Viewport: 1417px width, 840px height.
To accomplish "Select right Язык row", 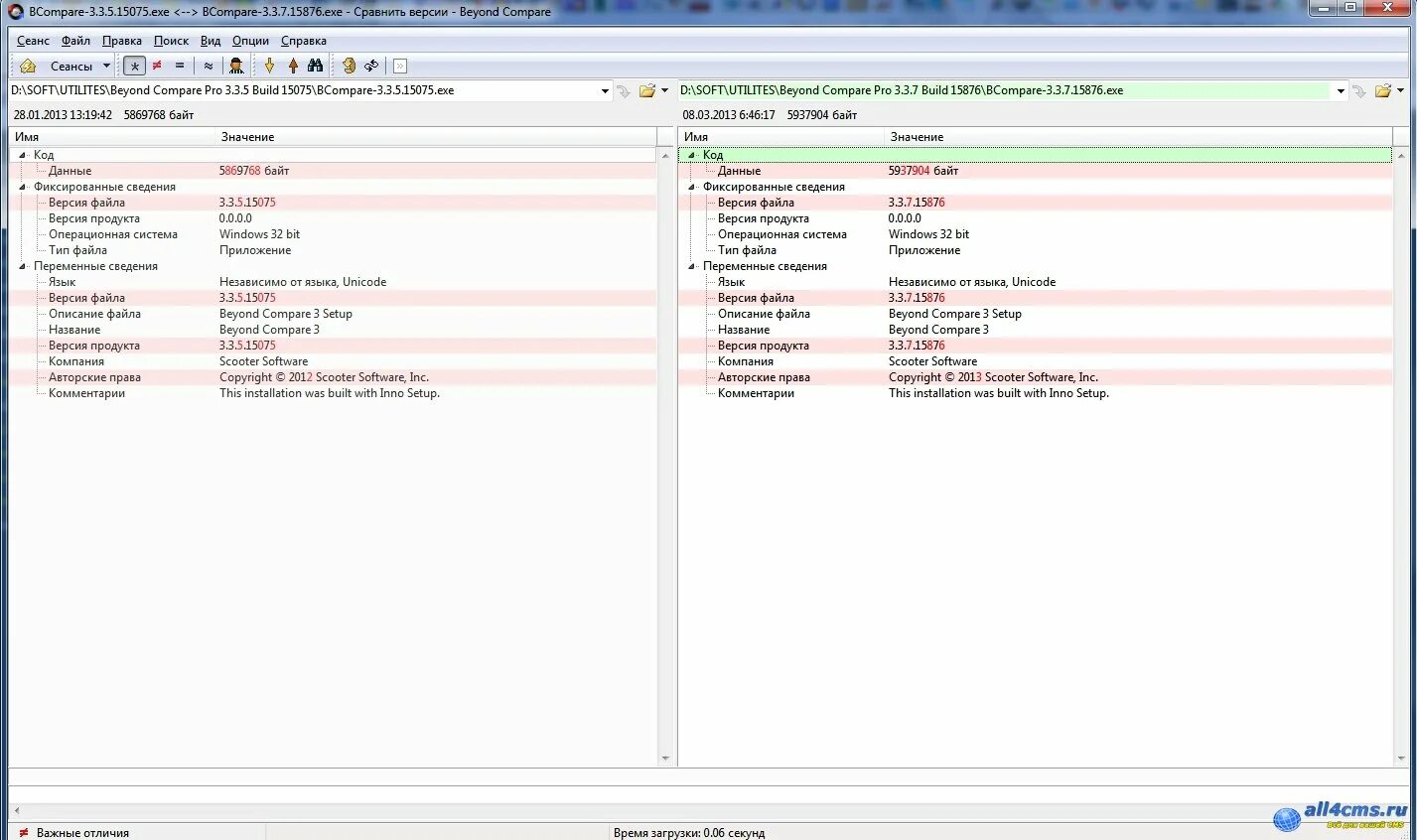I will click(x=1036, y=282).
